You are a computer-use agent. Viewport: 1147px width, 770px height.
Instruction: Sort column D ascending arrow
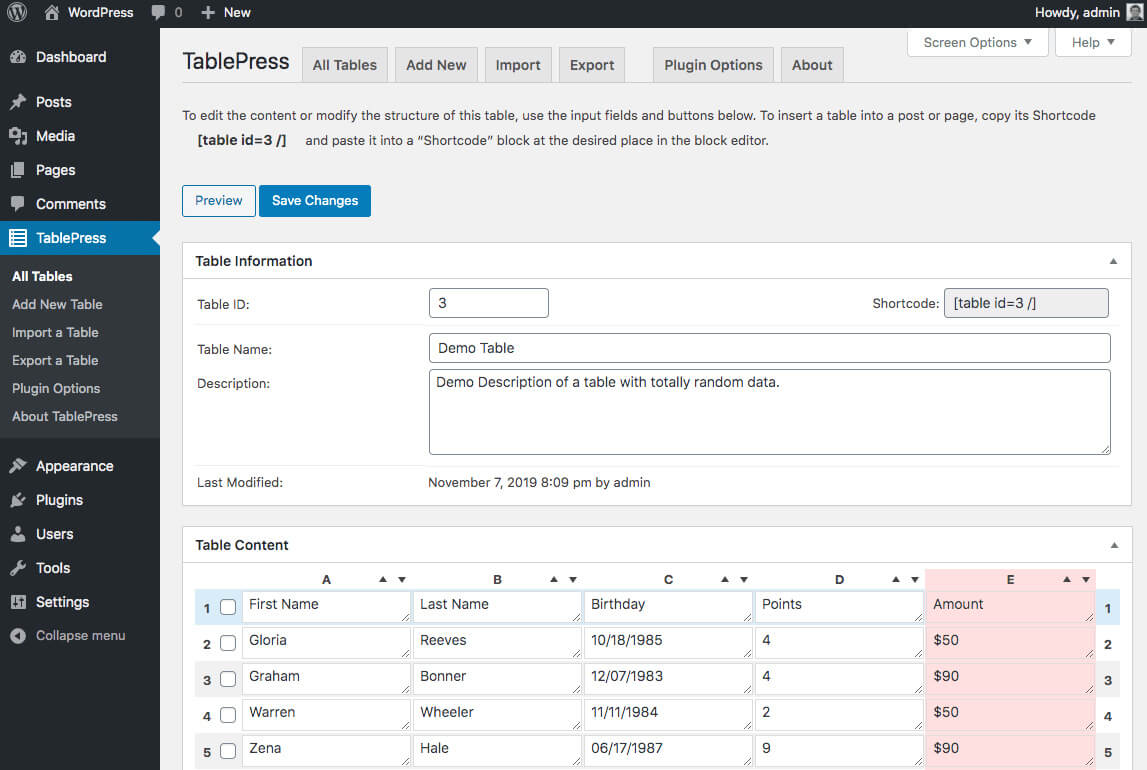click(x=895, y=579)
